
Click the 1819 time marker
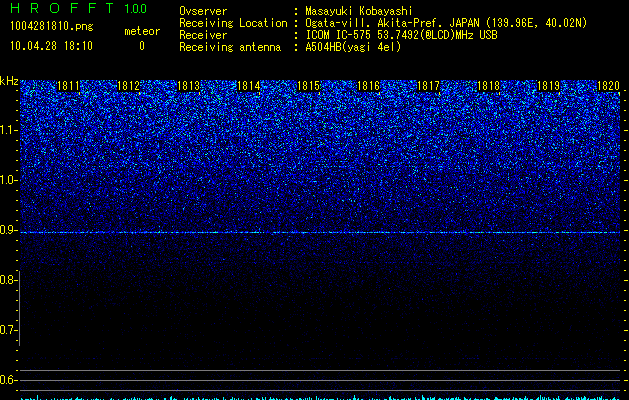click(548, 86)
